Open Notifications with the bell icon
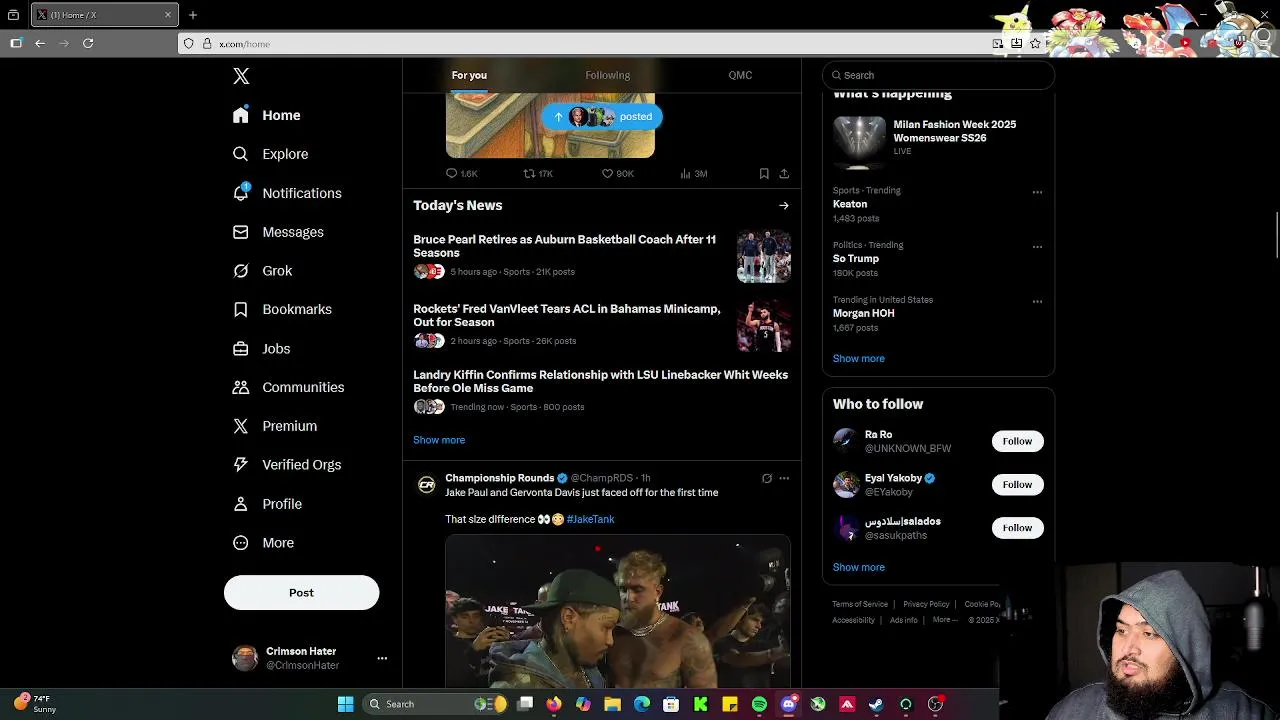 tap(286, 193)
